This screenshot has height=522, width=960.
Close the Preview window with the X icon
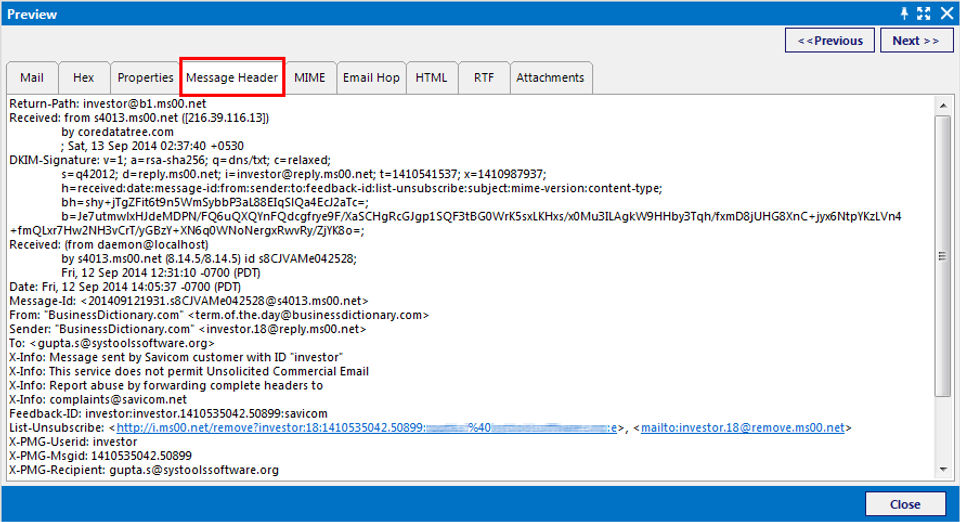tap(947, 13)
